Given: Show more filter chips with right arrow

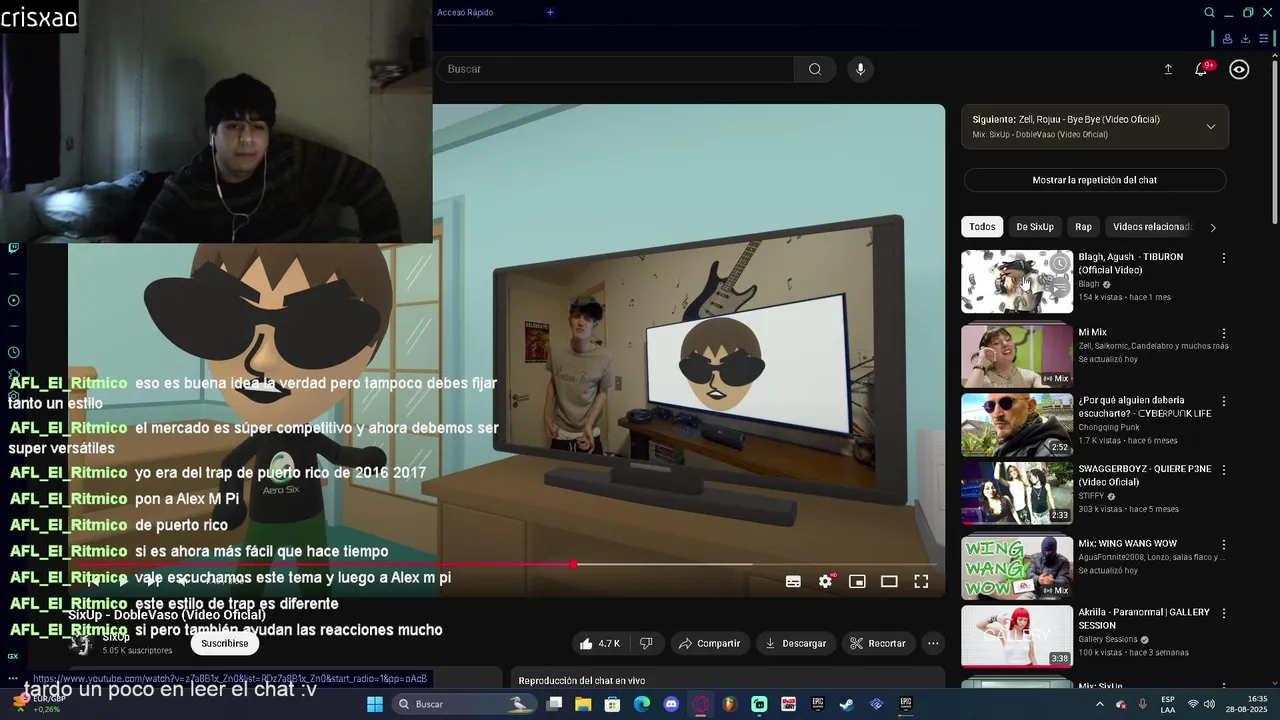Looking at the screenshot, I should click(x=1213, y=227).
